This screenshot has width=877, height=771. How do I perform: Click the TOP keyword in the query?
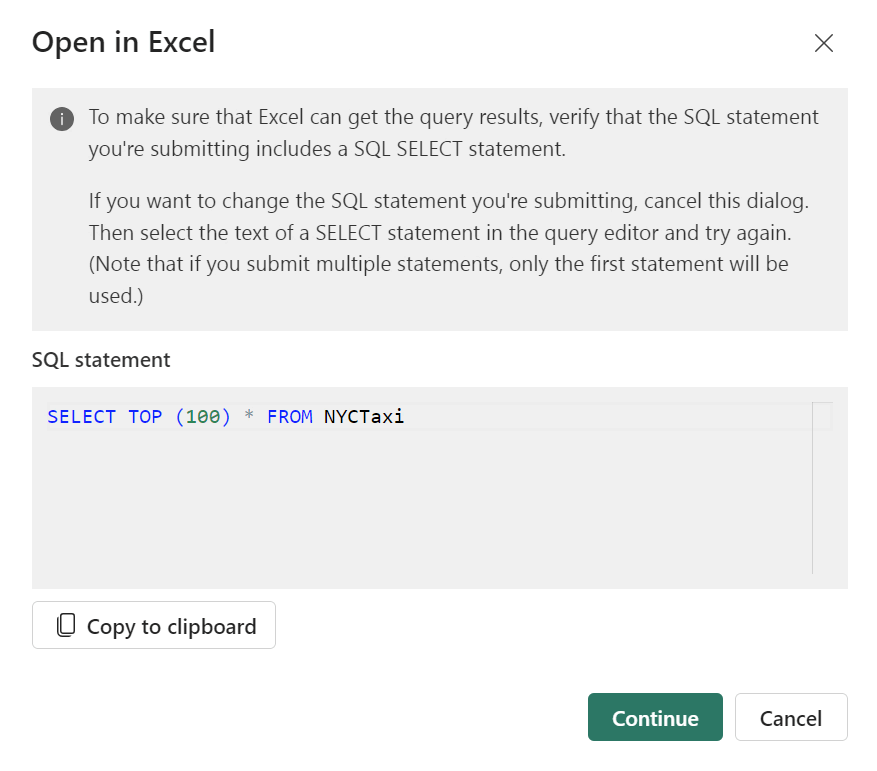(145, 417)
